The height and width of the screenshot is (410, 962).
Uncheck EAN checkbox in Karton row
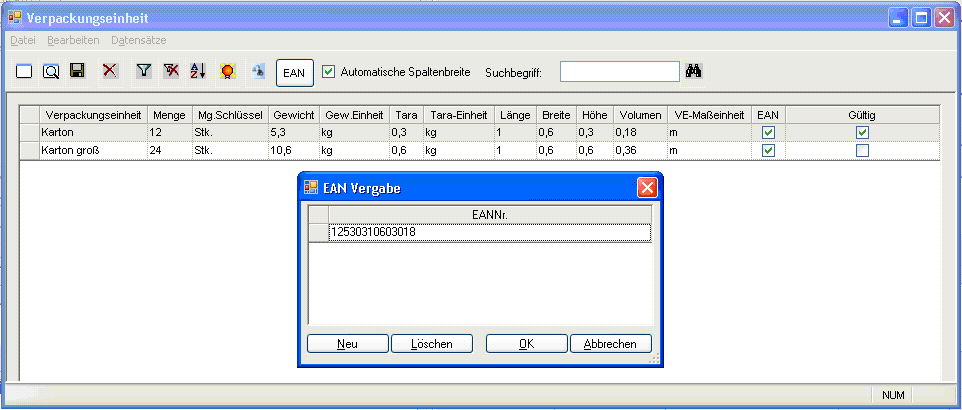[x=768, y=132]
